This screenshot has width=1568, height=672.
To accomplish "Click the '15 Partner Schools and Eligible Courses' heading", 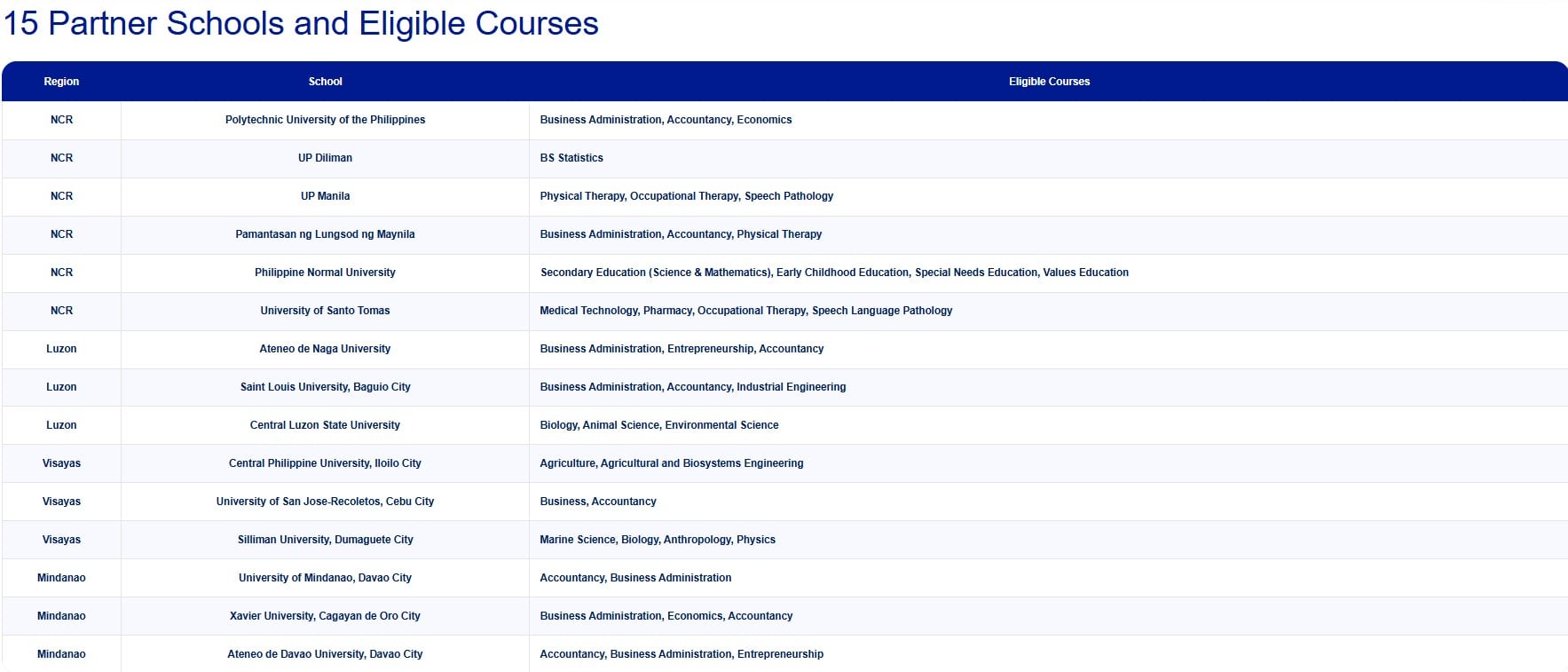I will [301, 24].
